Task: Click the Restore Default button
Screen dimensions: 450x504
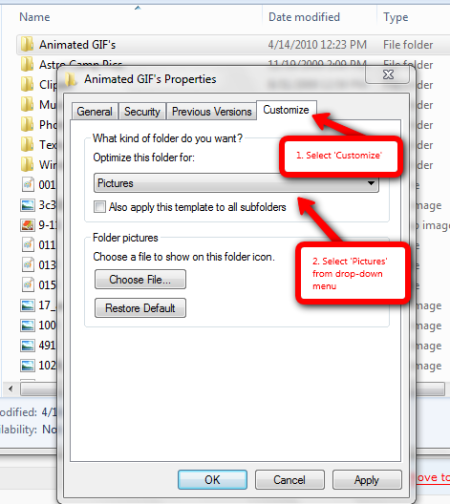Action: (x=140, y=308)
